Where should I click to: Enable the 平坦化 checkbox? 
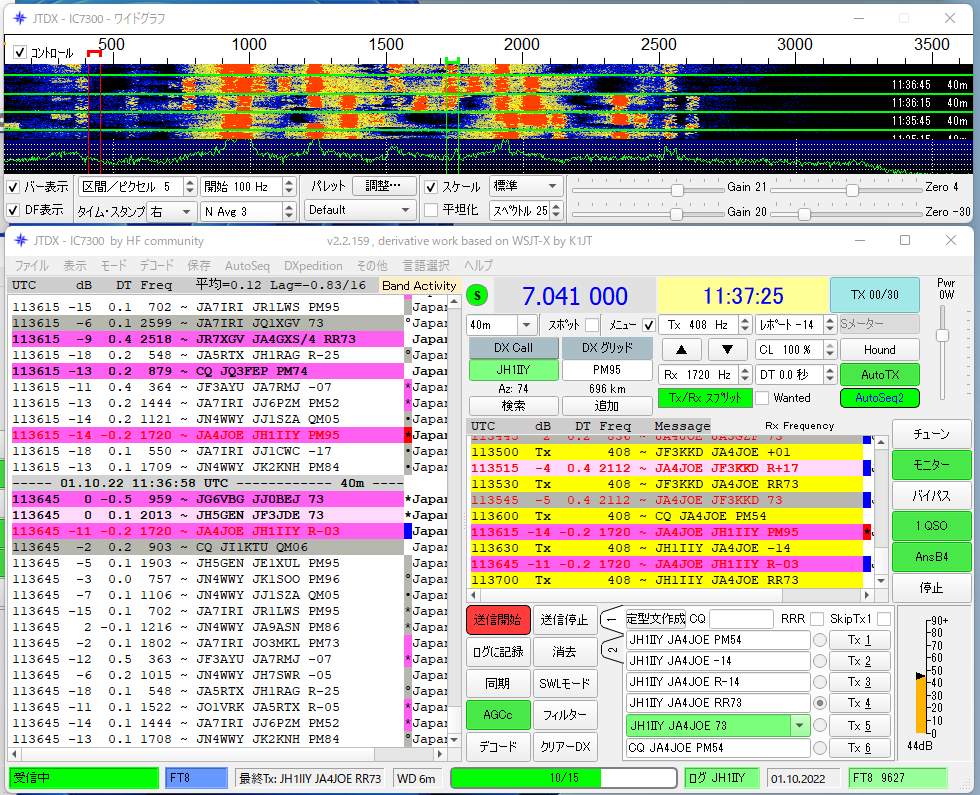431,210
